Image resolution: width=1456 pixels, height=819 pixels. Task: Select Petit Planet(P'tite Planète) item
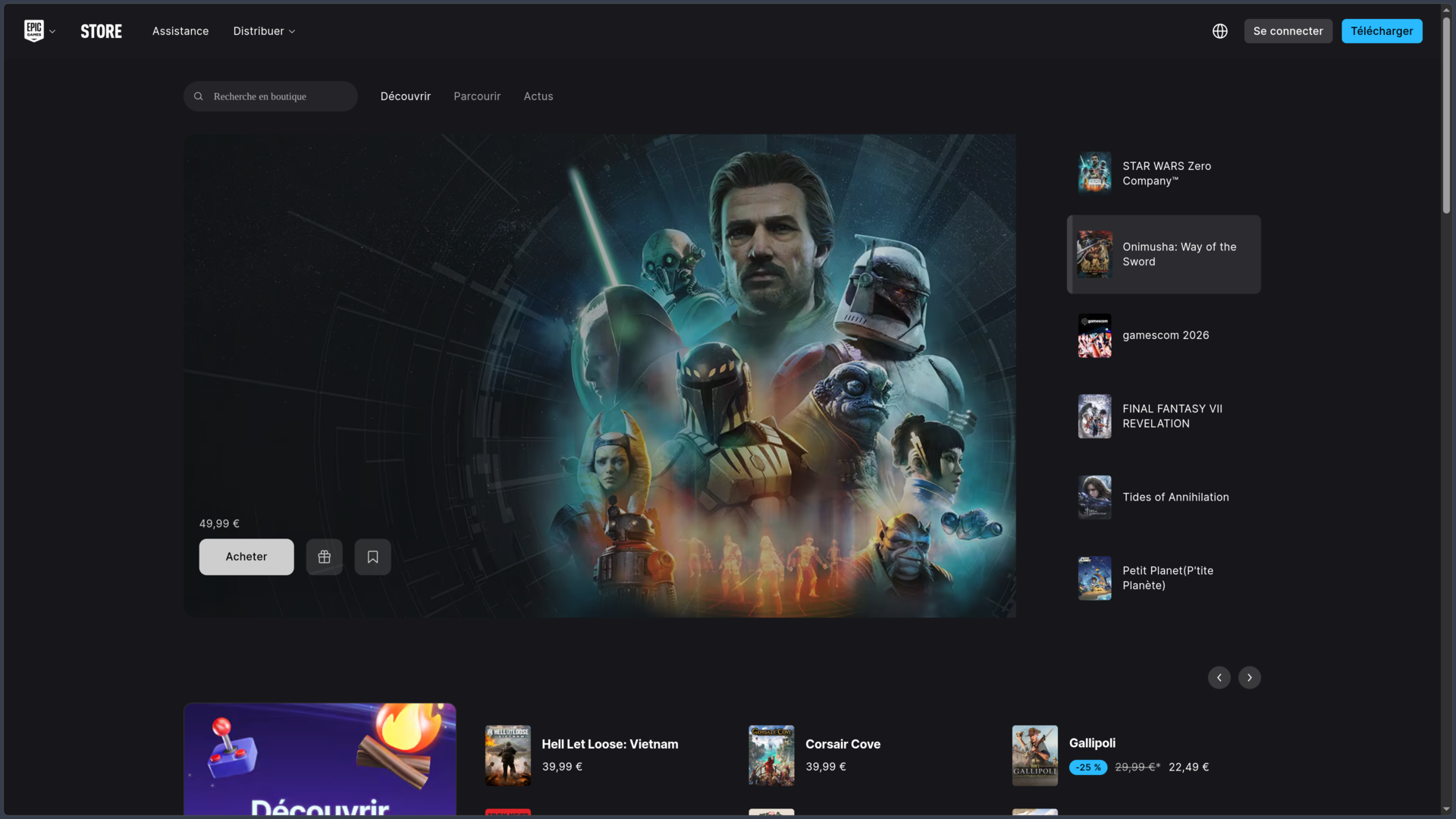1164,578
